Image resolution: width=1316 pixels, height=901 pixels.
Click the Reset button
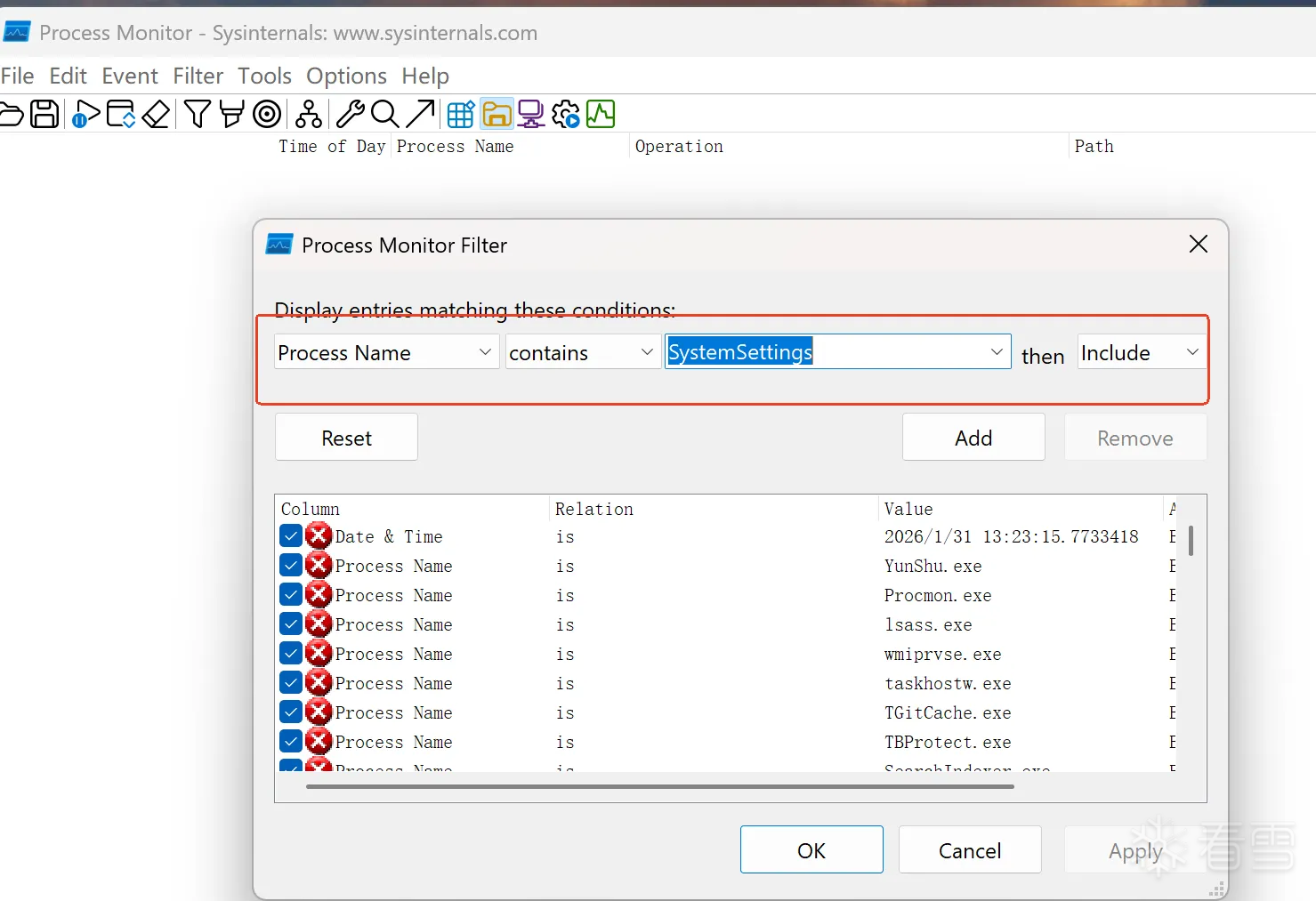tap(346, 438)
